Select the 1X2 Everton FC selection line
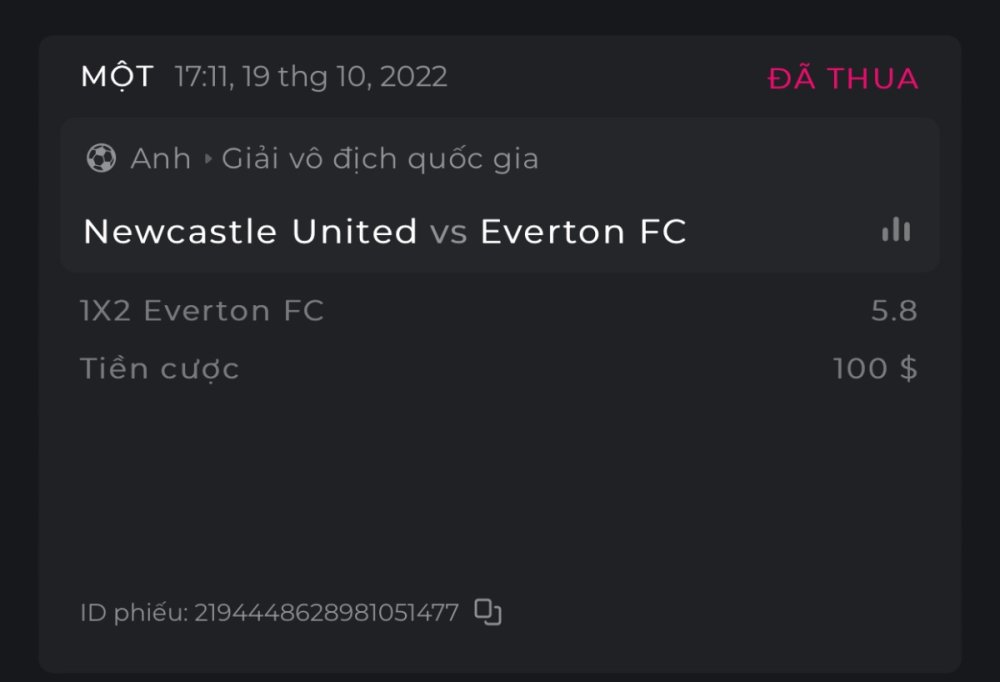Screen dimensions: 1000x682 202,311
